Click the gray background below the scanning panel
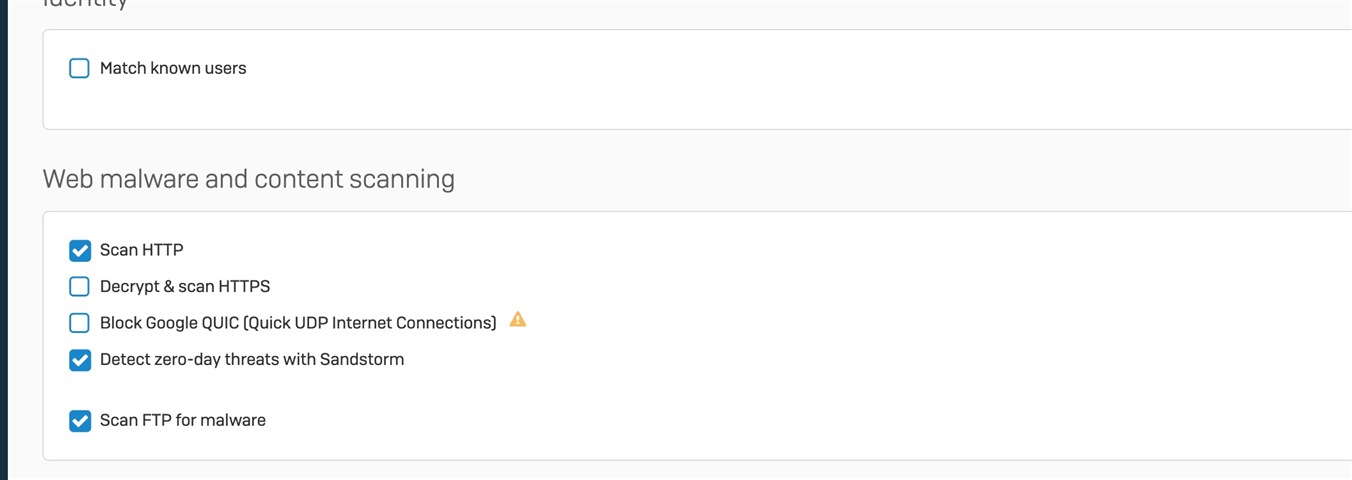1352x480 pixels. pyautogui.click(x=700, y=471)
